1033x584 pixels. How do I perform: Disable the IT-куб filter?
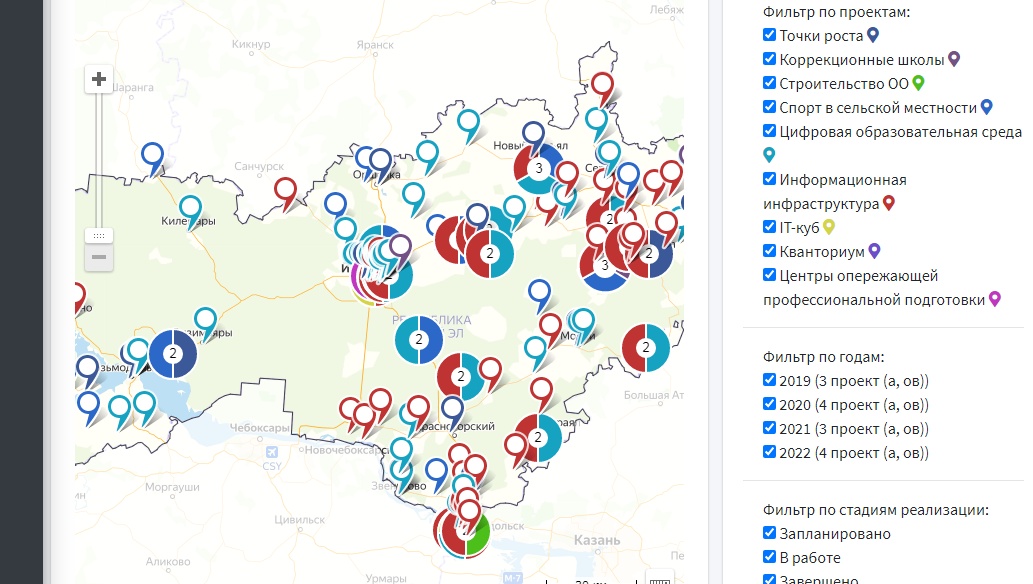pos(769,227)
